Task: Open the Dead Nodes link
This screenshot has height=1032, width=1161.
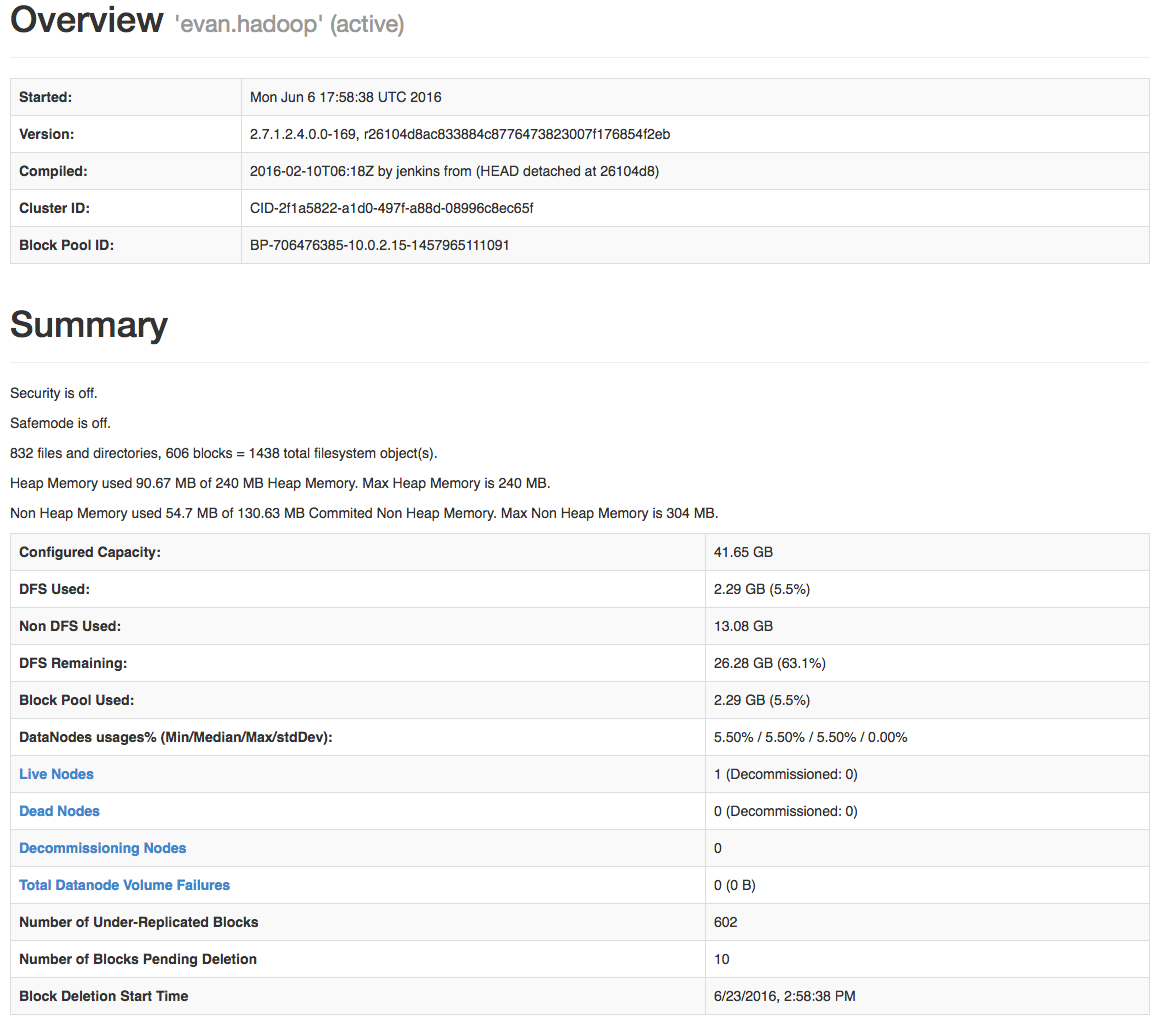Action: (59, 811)
